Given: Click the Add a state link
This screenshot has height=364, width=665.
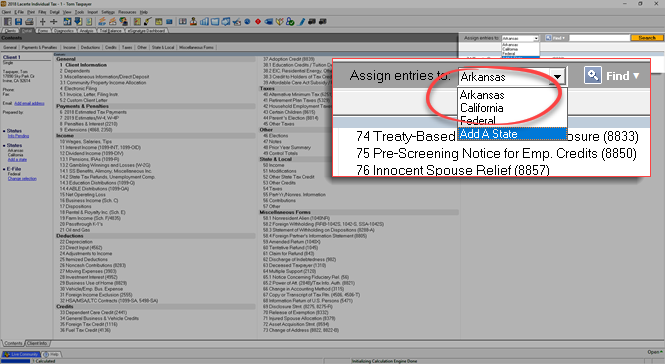Looking at the screenshot, I should 17,160.
